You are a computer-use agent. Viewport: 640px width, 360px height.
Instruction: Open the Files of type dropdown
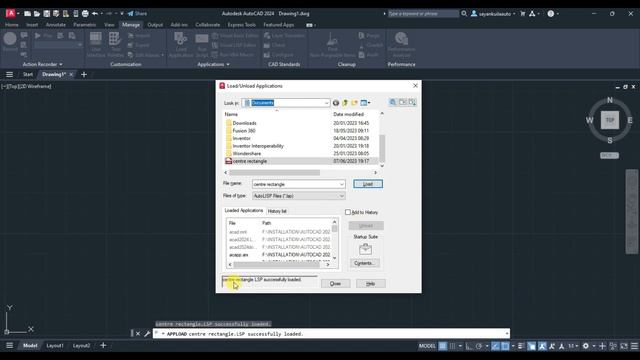click(299, 196)
